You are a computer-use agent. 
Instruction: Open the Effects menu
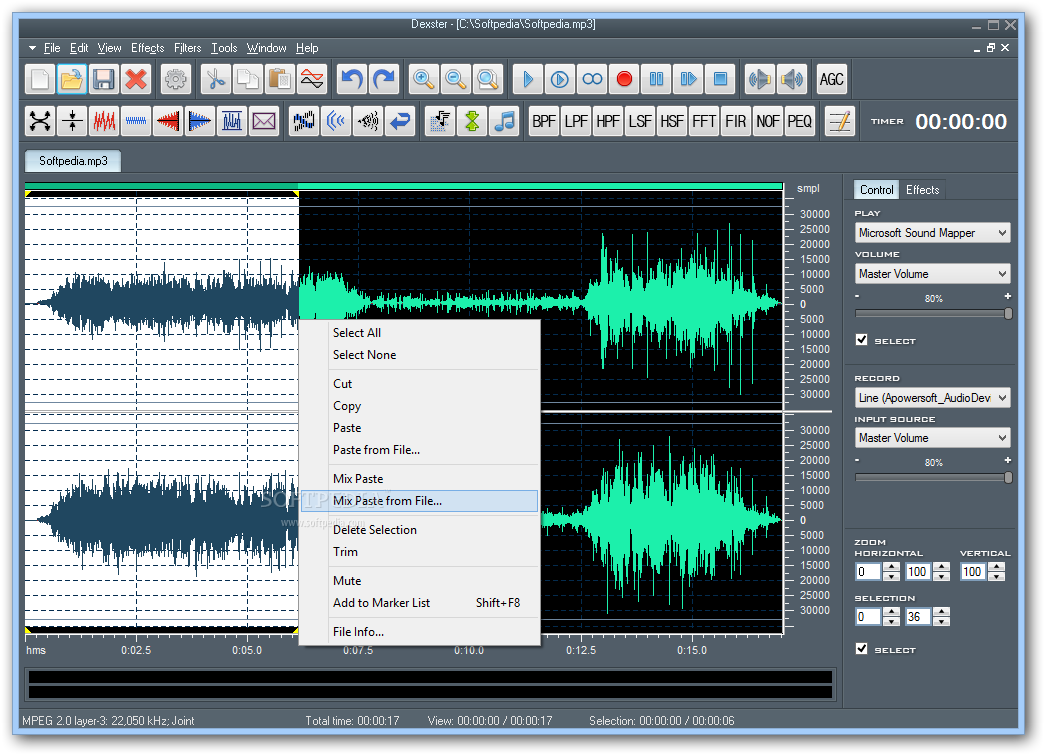[x=147, y=48]
